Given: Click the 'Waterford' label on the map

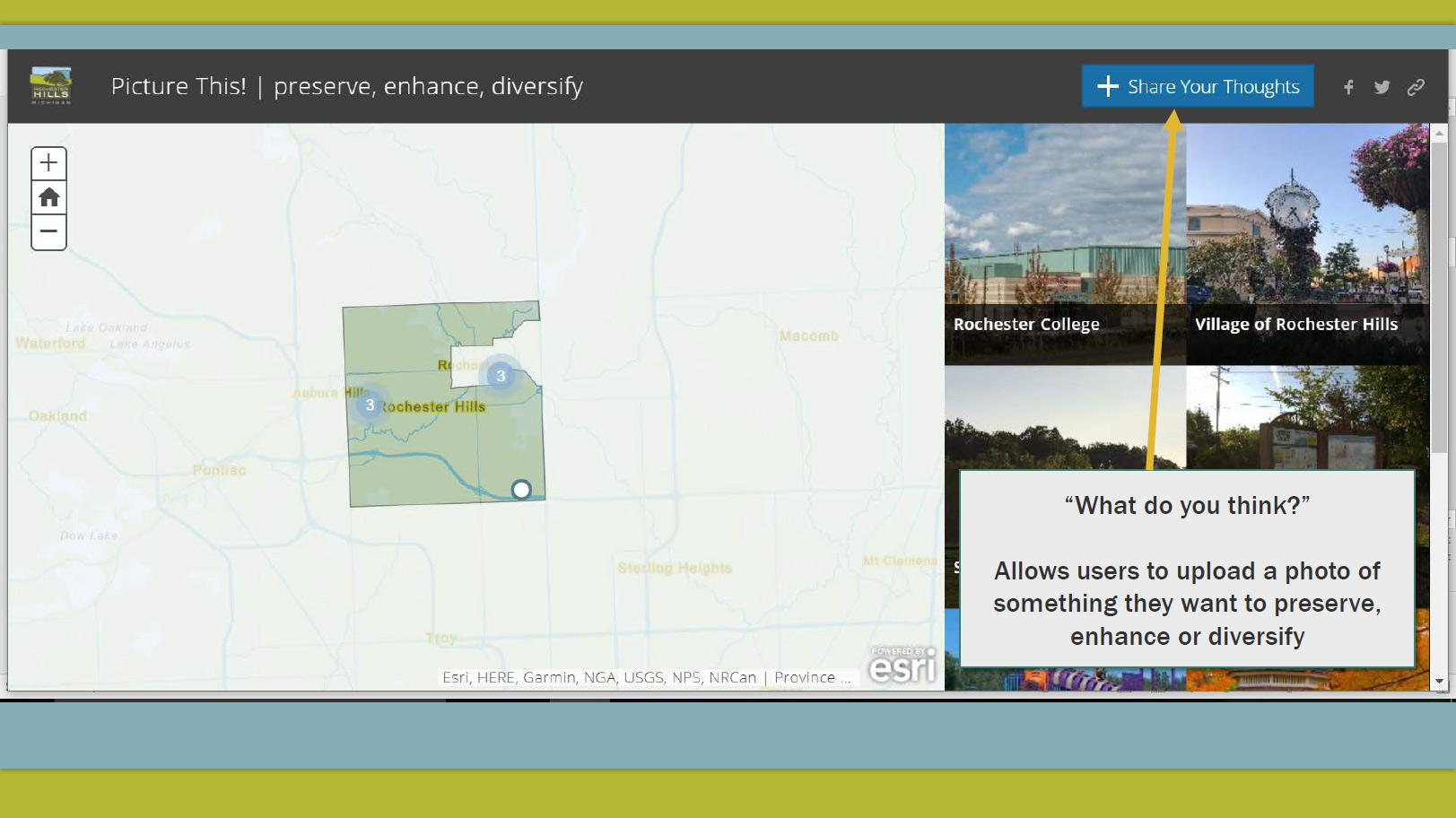Looking at the screenshot, I should pyautogui.click(x=50, y=343).
